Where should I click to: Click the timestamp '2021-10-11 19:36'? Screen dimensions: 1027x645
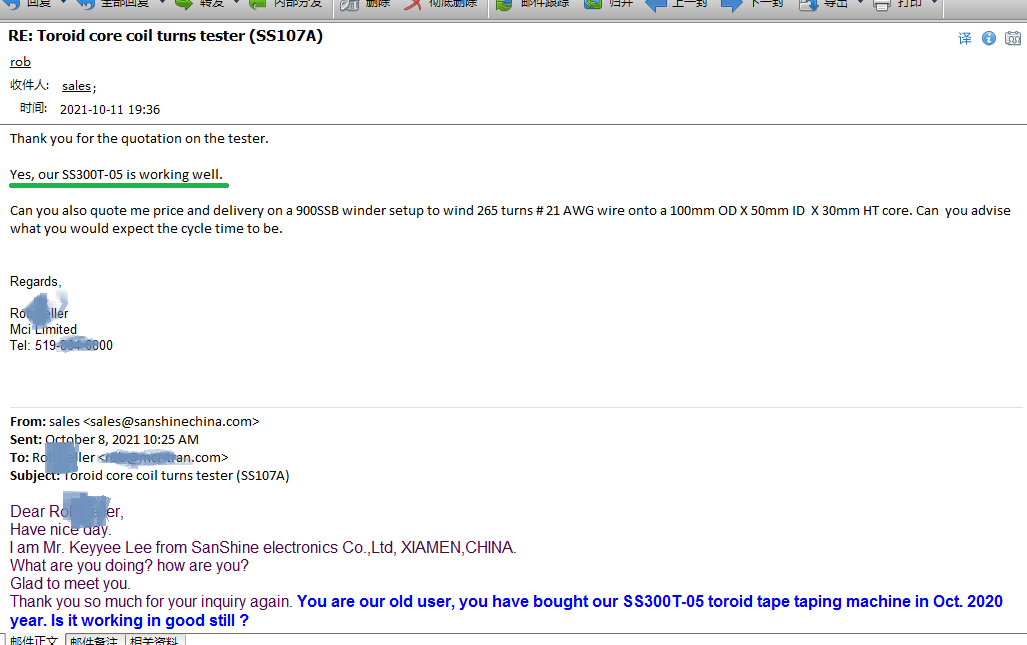110,109
